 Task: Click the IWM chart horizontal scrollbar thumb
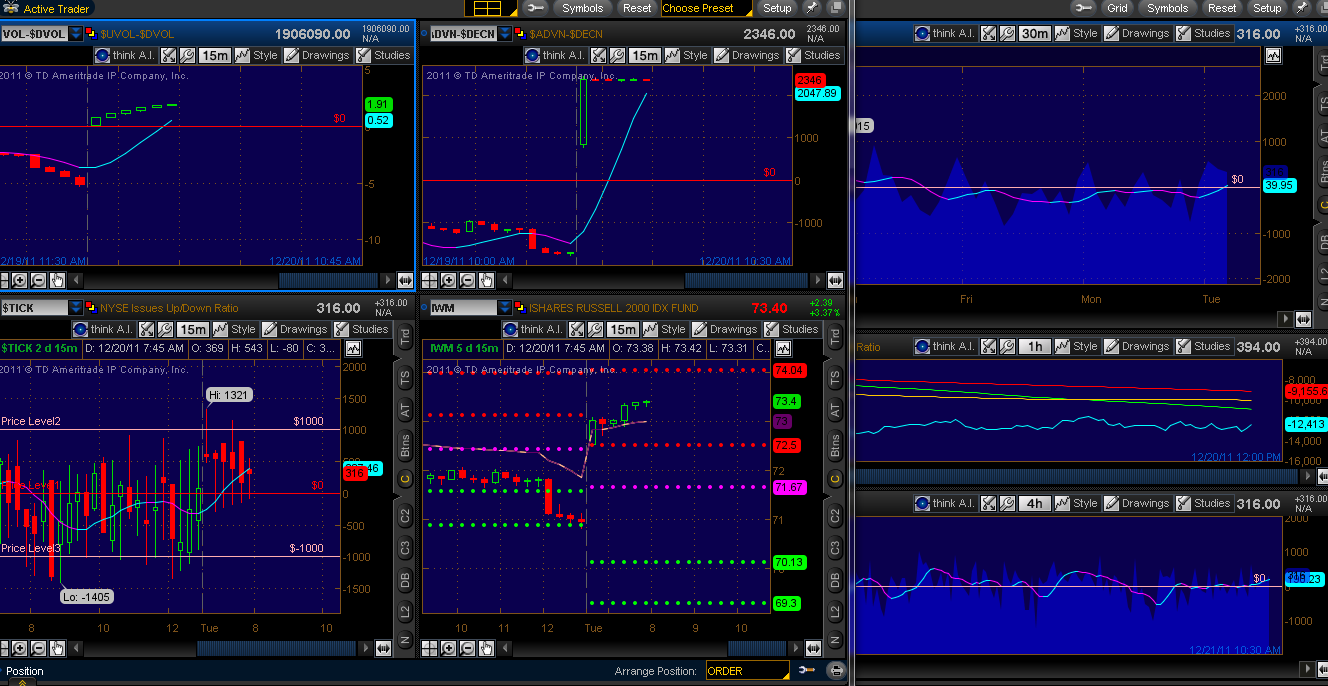pyautogui.click(x=757, y=648)
